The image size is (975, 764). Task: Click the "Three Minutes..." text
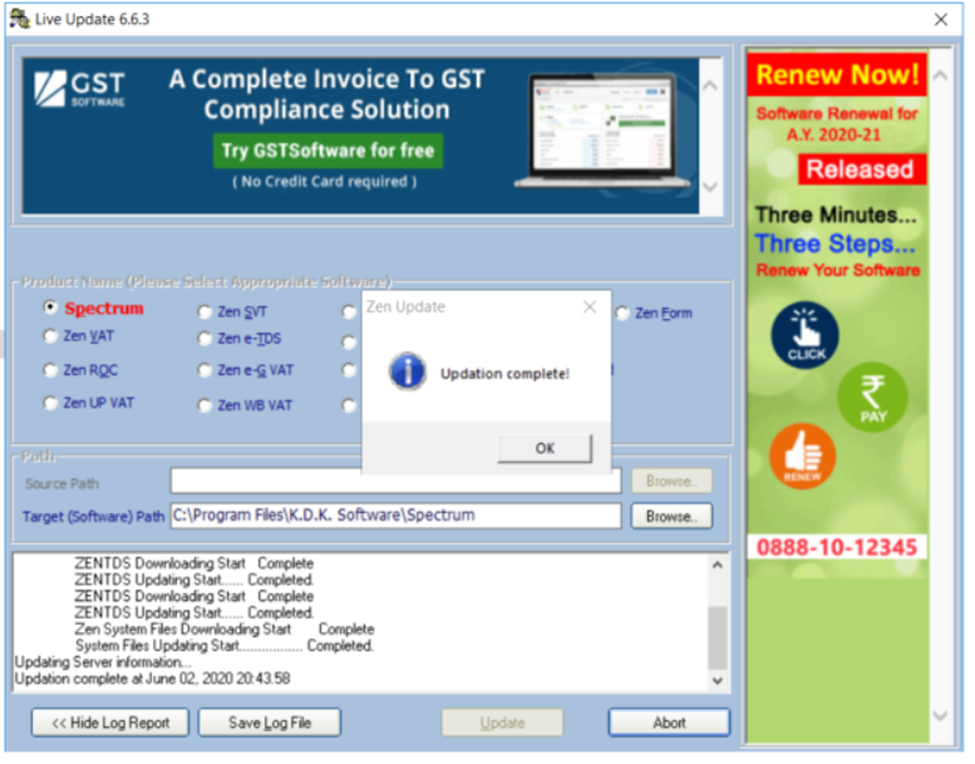pos(836,215)
